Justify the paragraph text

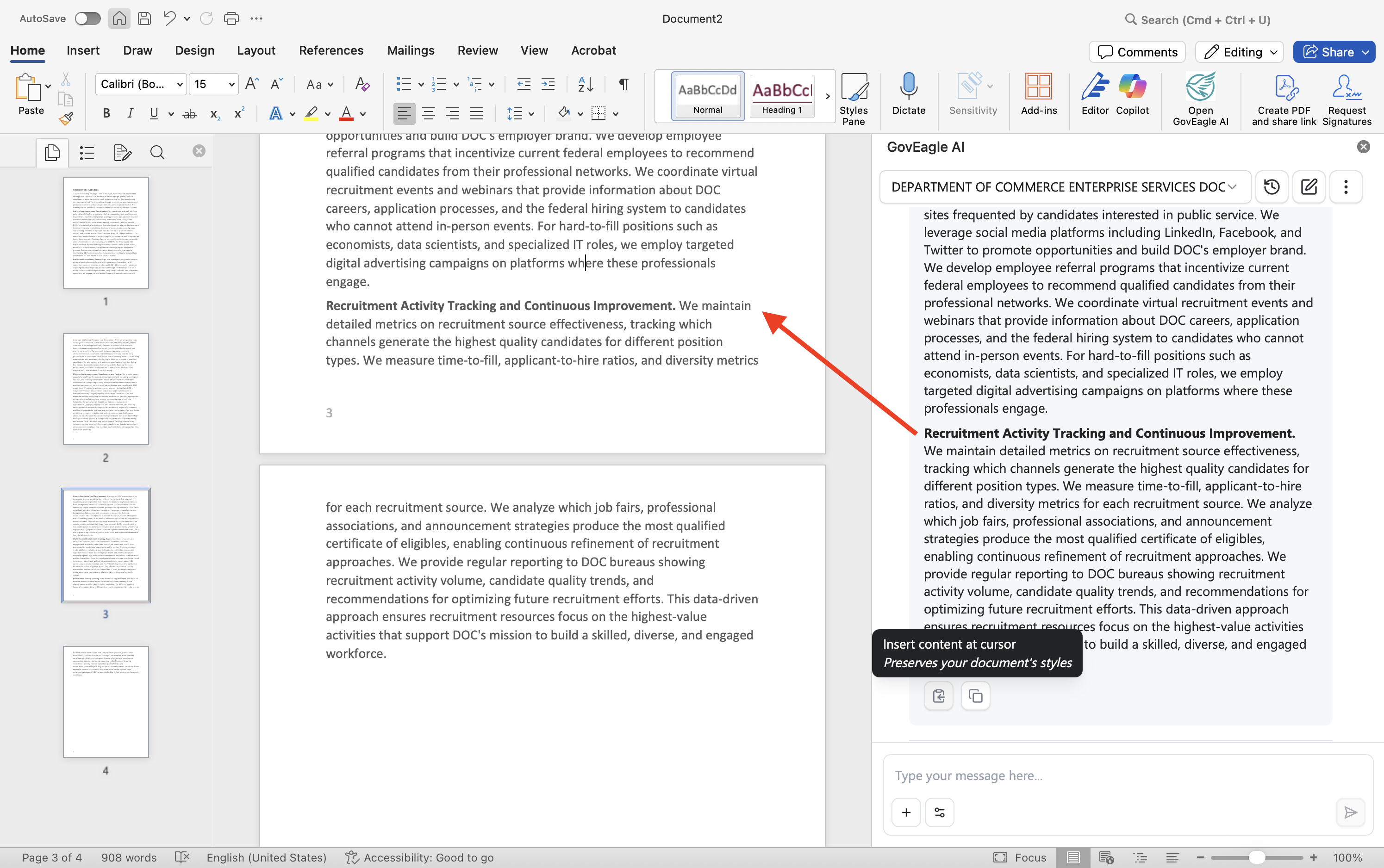coord(477,114)
